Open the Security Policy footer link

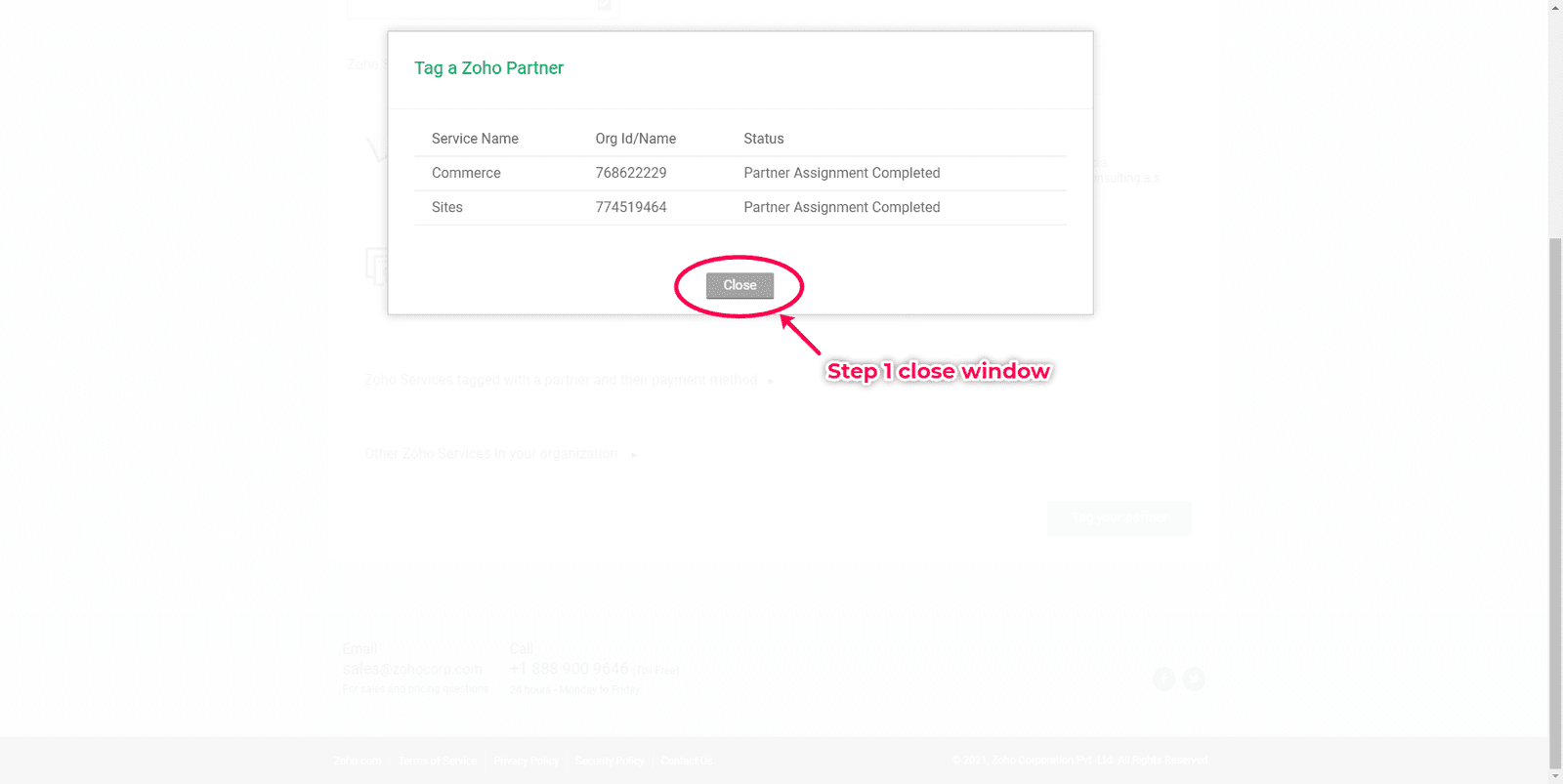click(610, 761)
